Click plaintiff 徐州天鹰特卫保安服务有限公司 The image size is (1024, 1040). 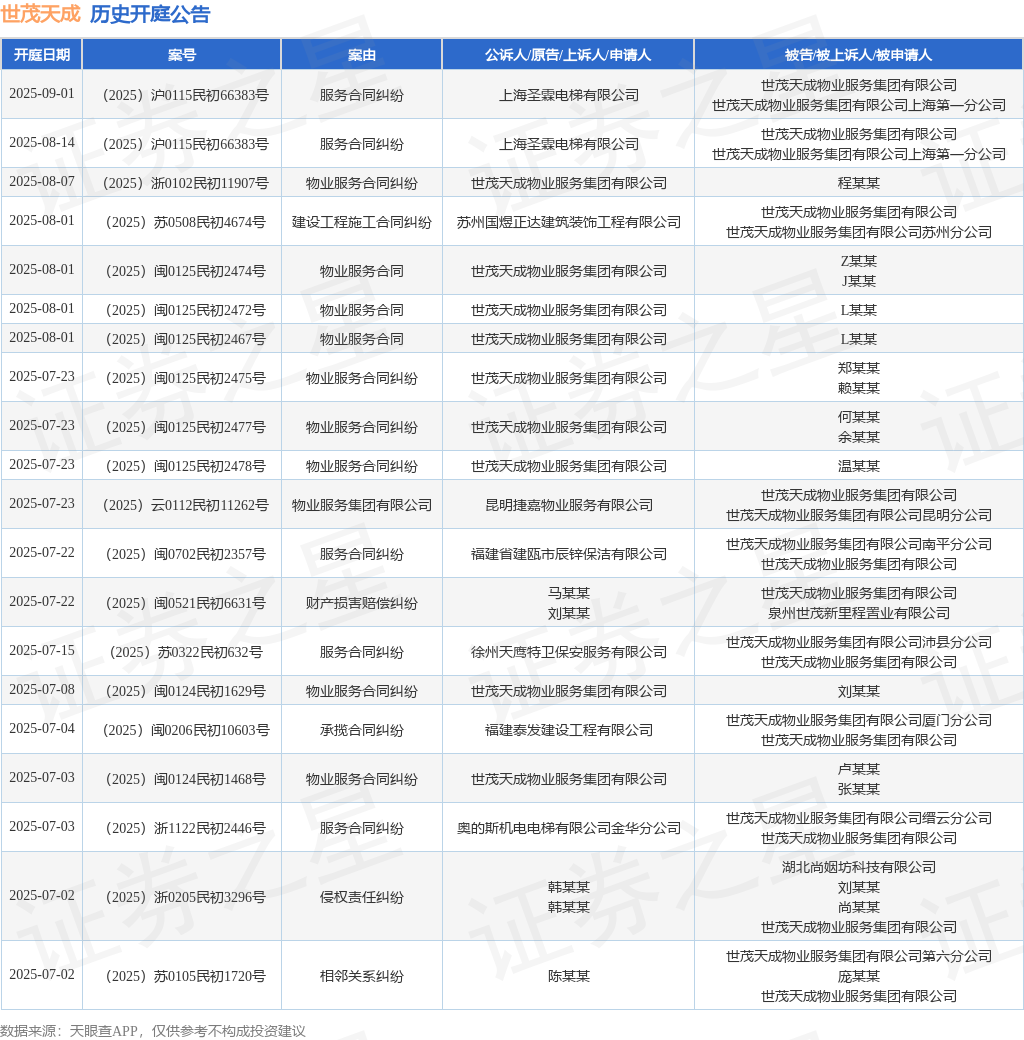click(568, 653)
